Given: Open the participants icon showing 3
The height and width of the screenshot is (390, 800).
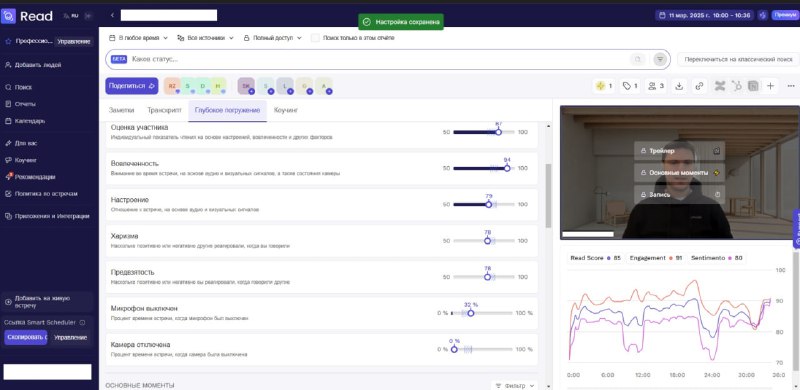Looking at the screenshot, I should click(656, 86).
